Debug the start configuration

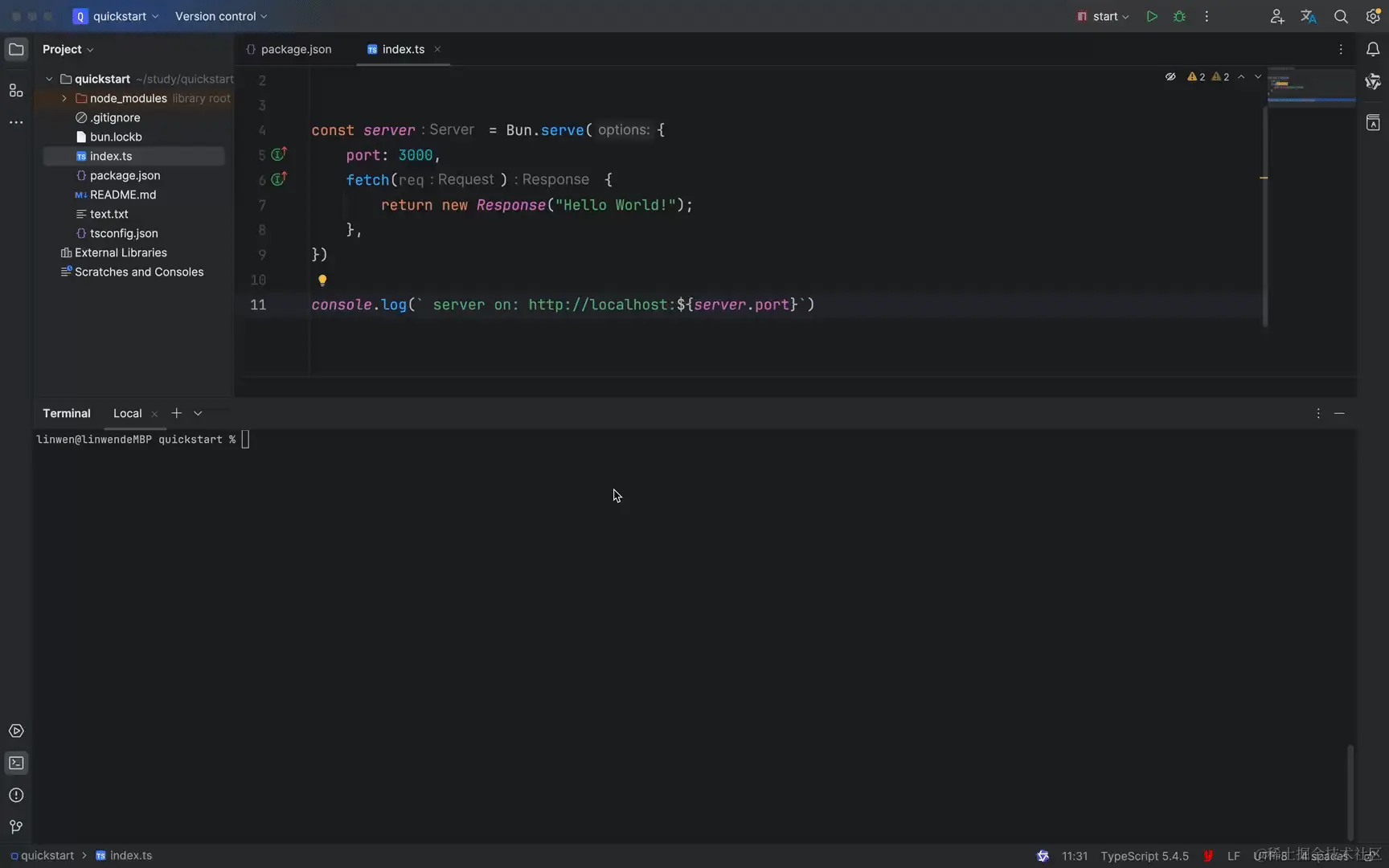(x=1179, y=16)
